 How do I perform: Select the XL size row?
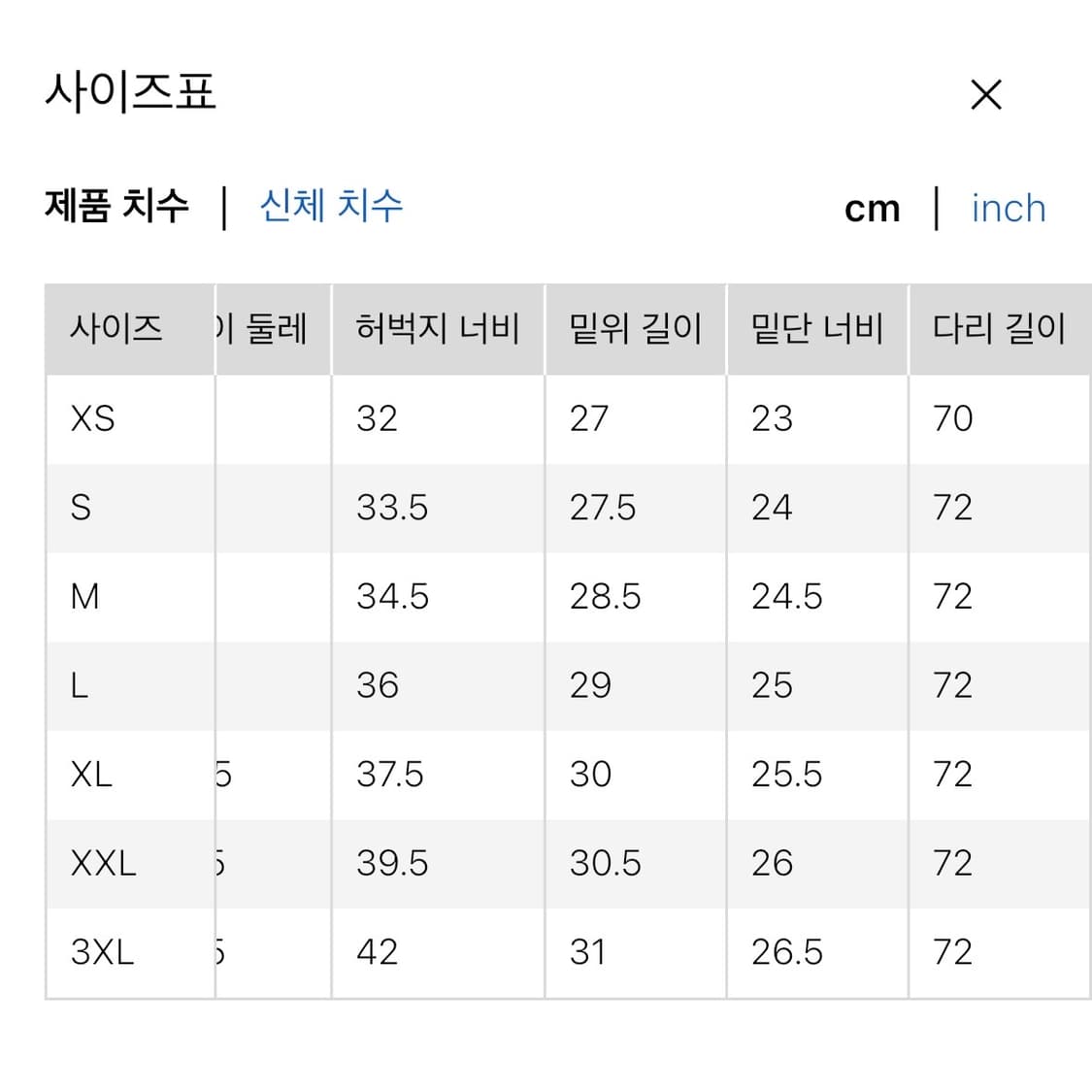click(90, 774)
